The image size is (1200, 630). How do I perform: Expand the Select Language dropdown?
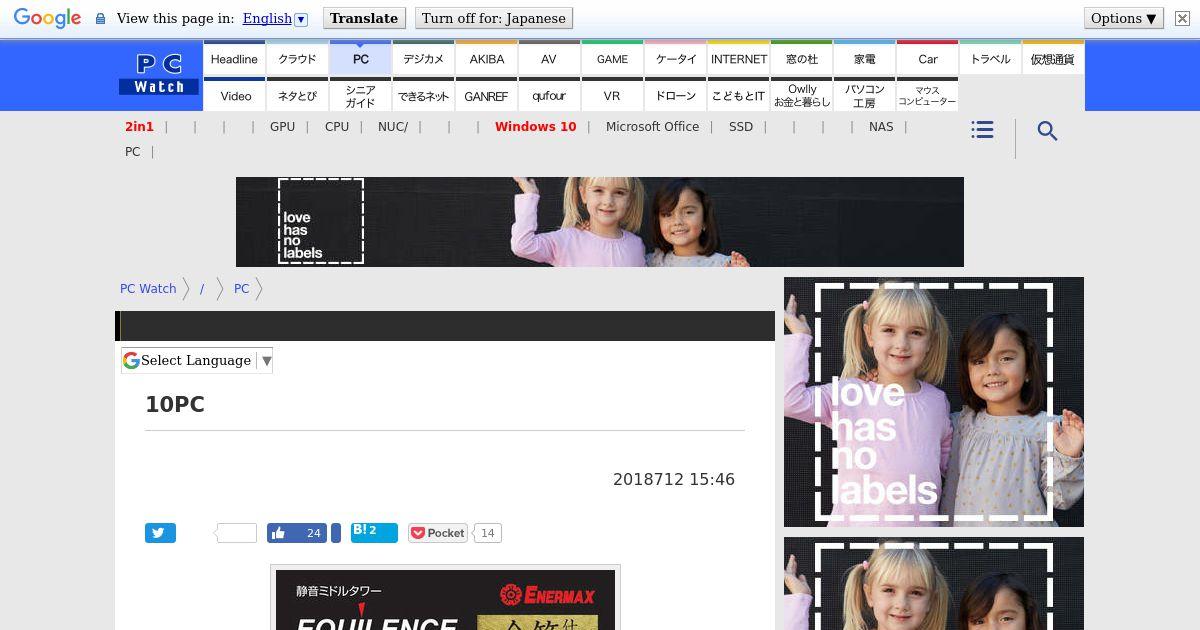[197, 360]
